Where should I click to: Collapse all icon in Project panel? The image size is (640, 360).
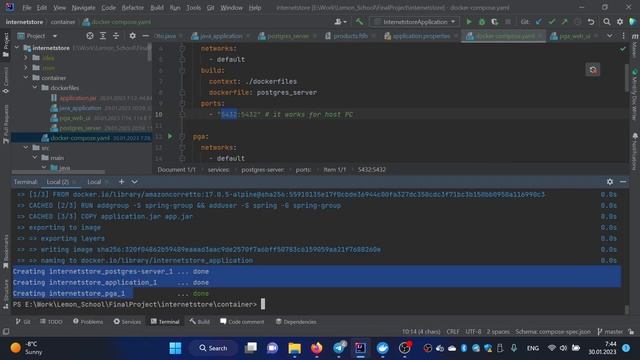[116, 36]
